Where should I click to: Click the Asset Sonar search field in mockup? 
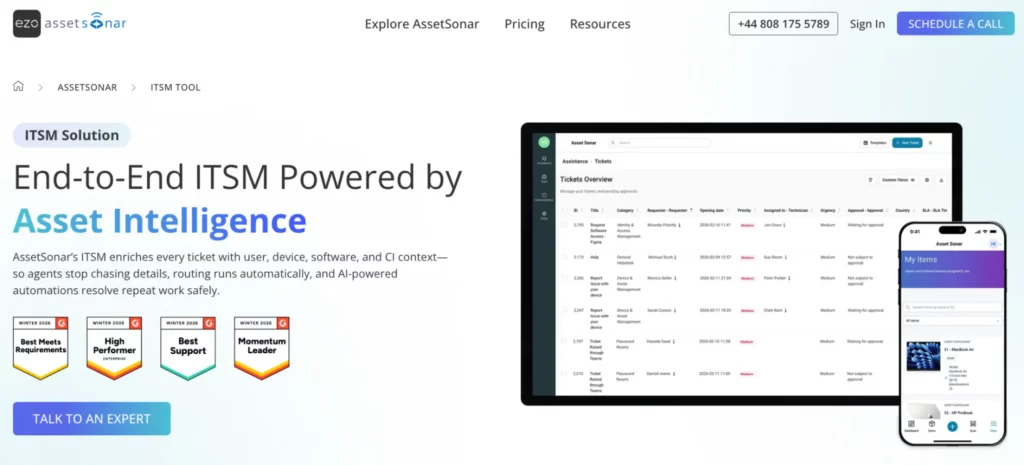click(659, 142)
